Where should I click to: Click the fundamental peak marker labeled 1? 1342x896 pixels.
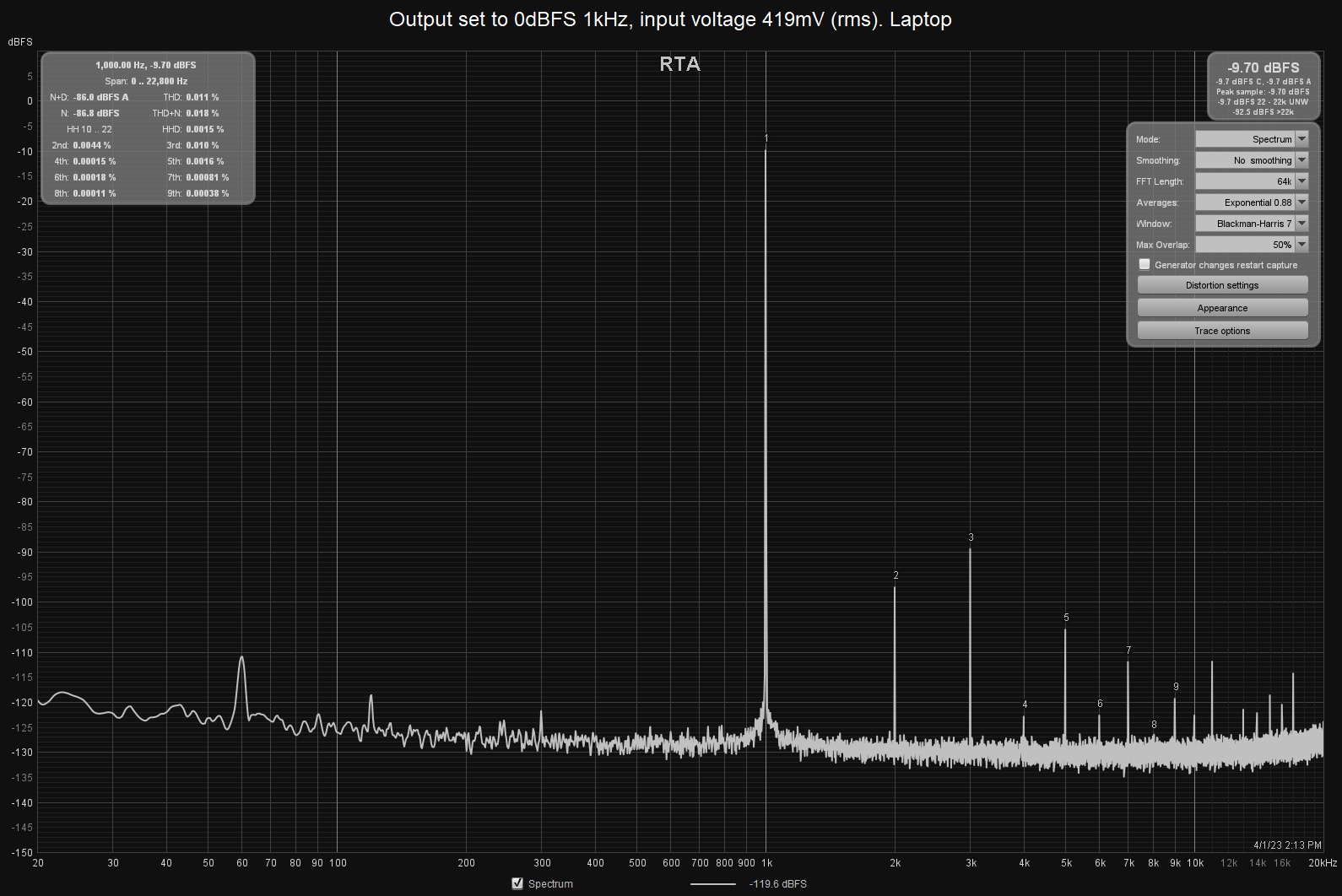click(766, 138)
